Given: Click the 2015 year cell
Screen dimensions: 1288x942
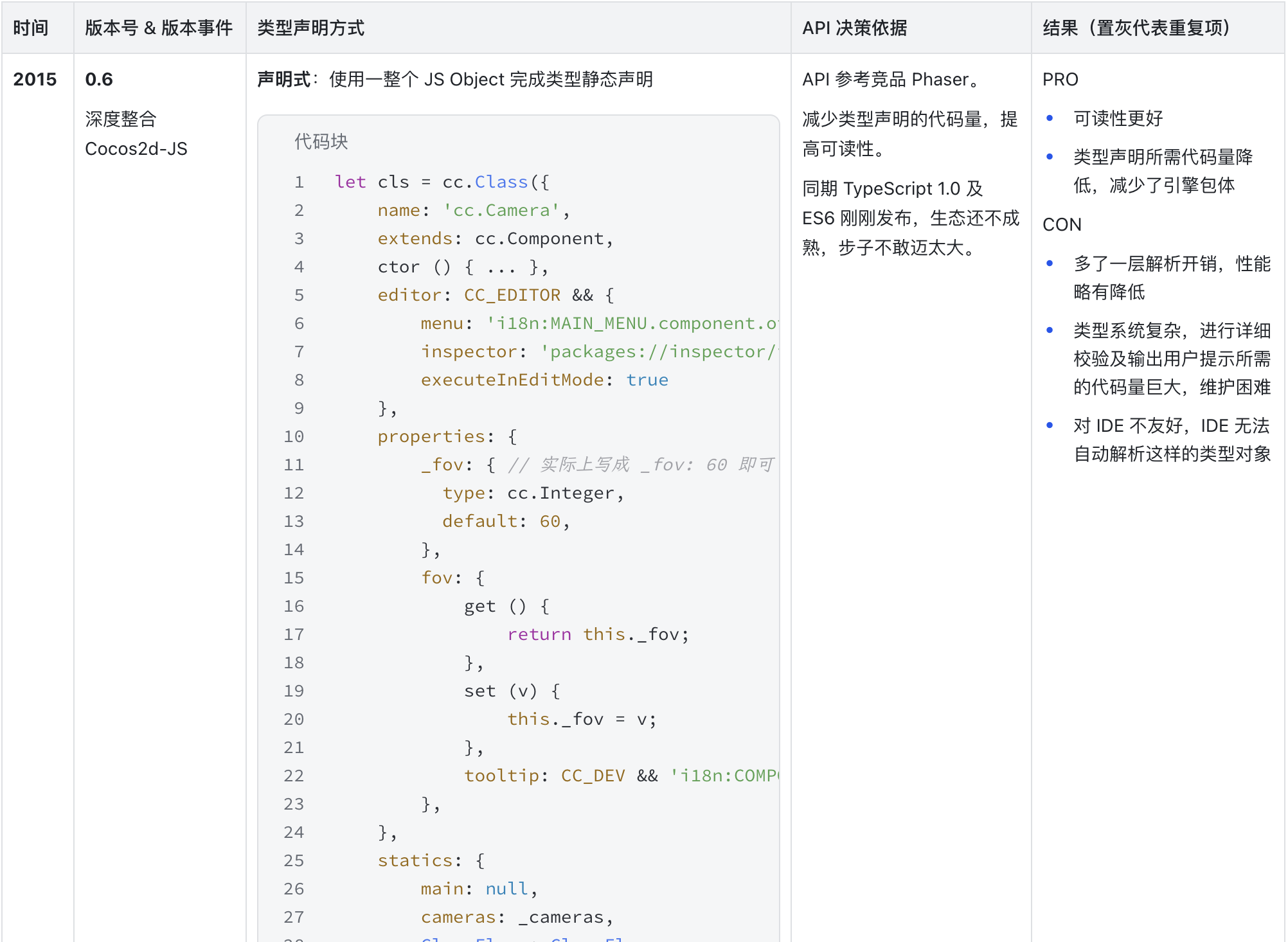Looking at the screenshot, I should coord(35,80).
